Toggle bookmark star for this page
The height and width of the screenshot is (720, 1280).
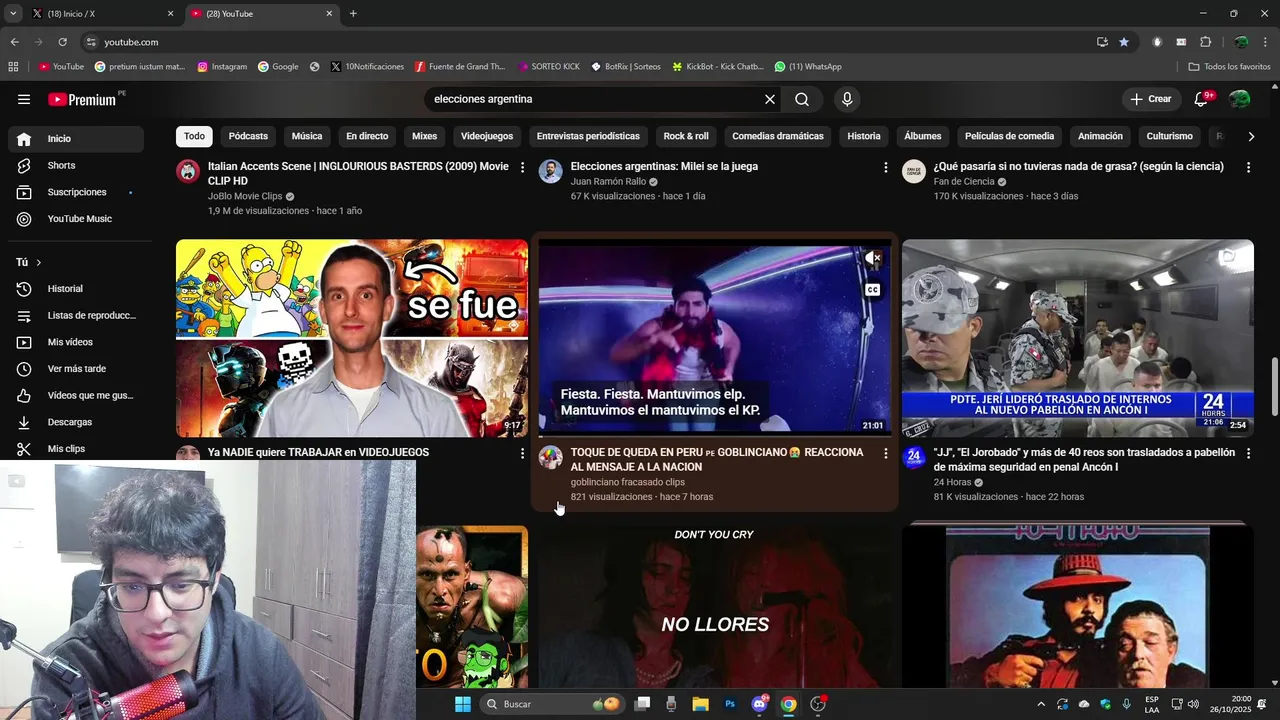click(x=1124, y=42)
